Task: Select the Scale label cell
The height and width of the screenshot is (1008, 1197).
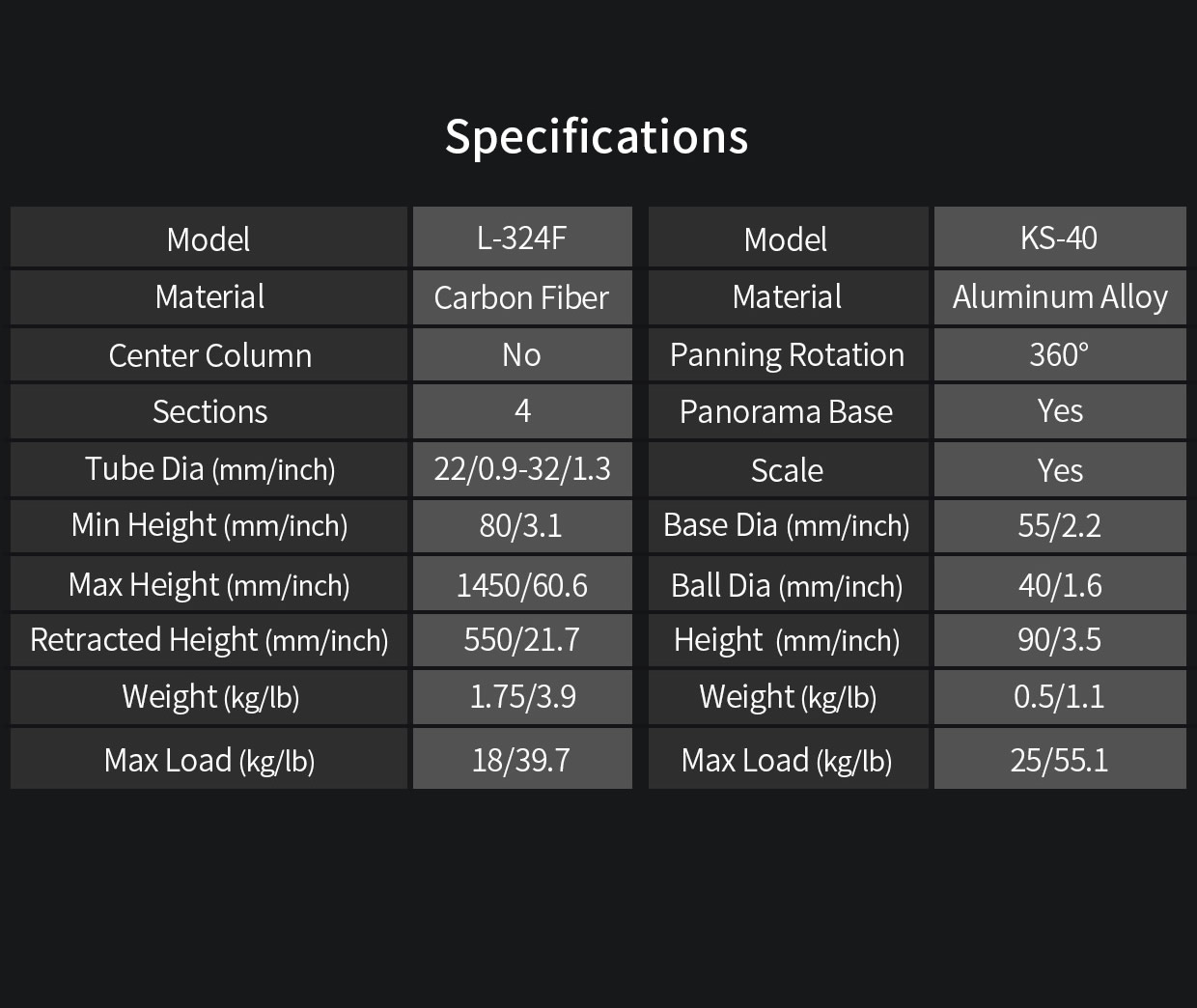Action: pos(788,469)
